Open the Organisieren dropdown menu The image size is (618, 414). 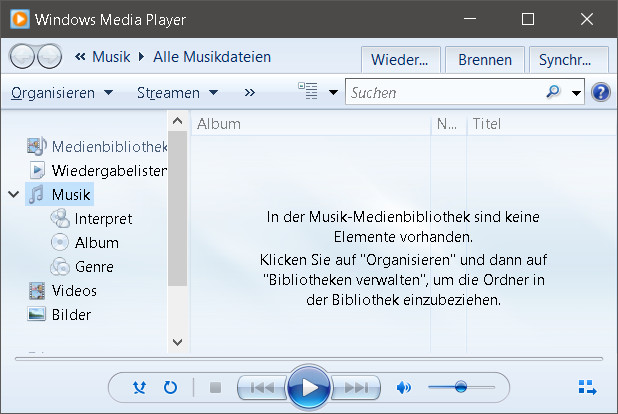coord(62,93)
